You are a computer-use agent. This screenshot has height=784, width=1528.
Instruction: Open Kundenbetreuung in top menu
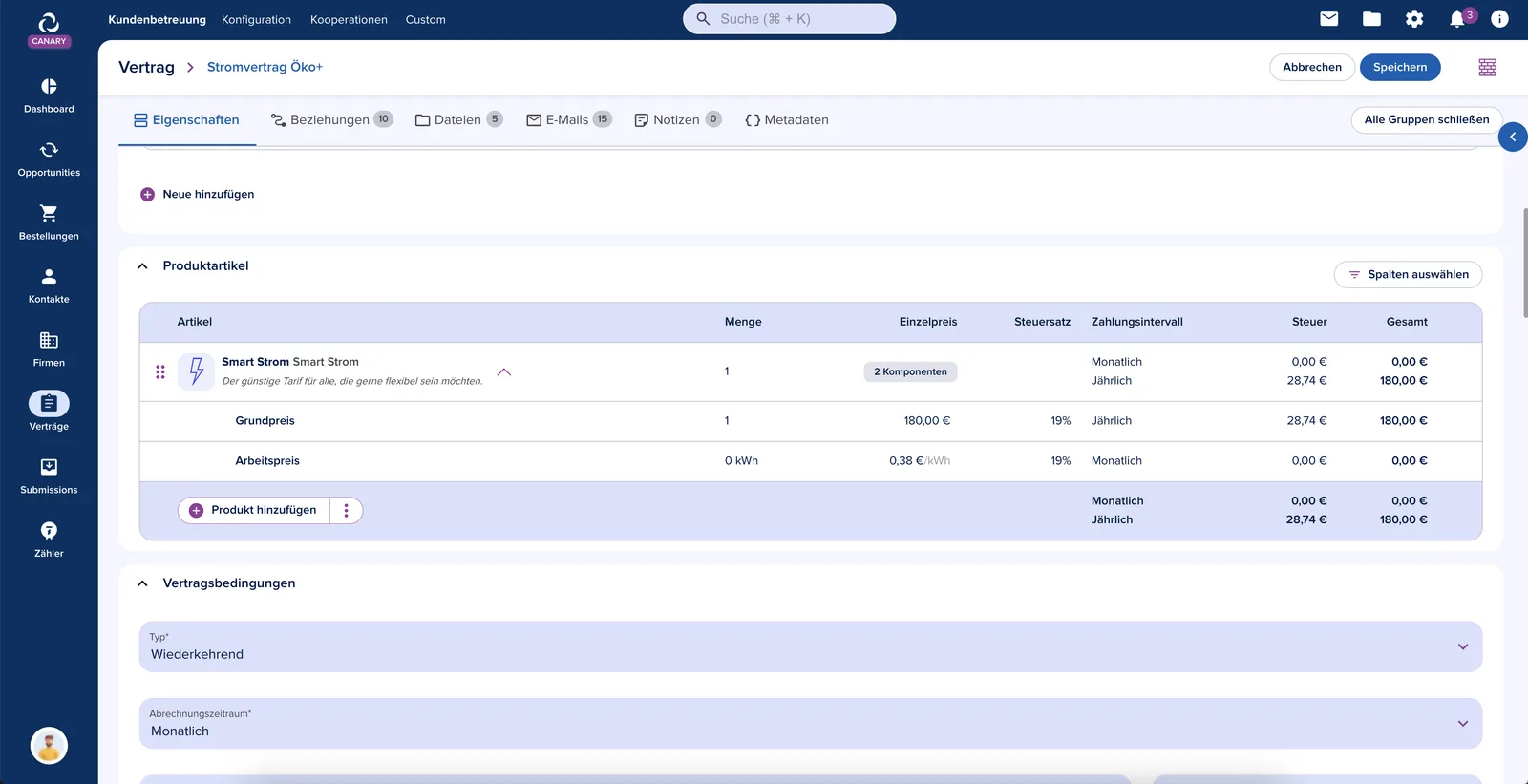[x=157, y=19]
